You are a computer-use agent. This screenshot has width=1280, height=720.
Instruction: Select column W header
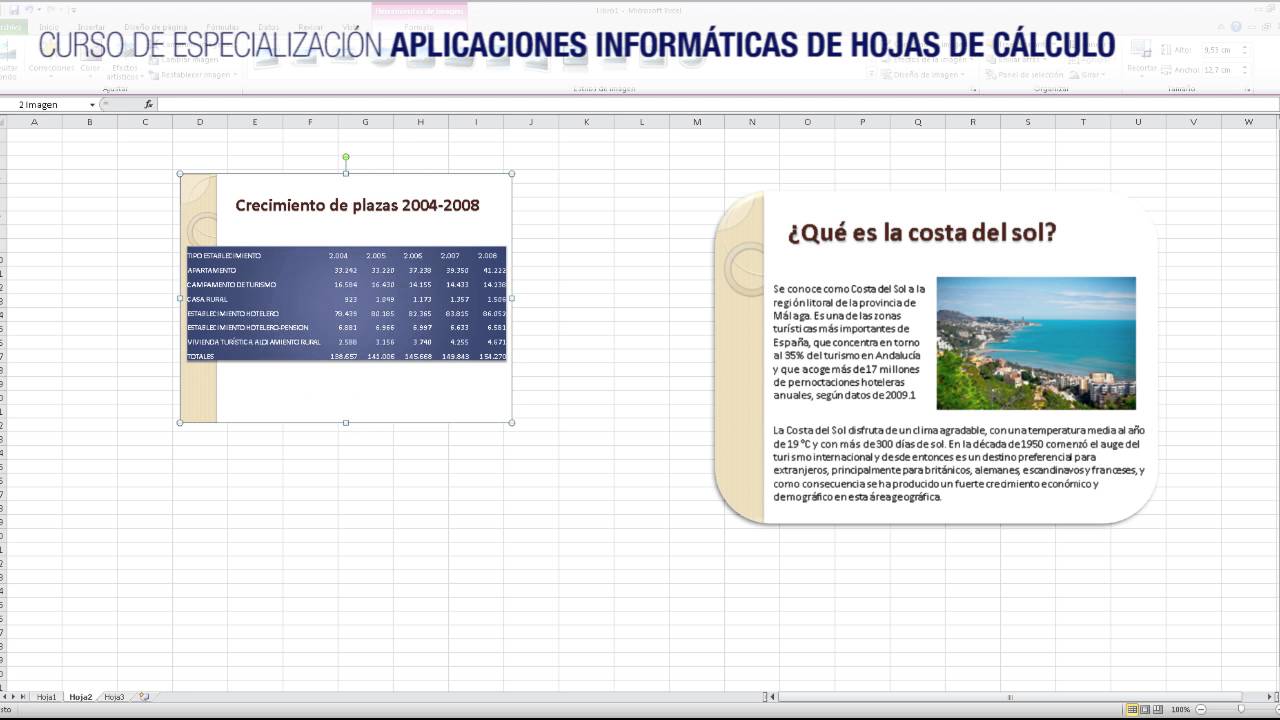click(1249, 122)
